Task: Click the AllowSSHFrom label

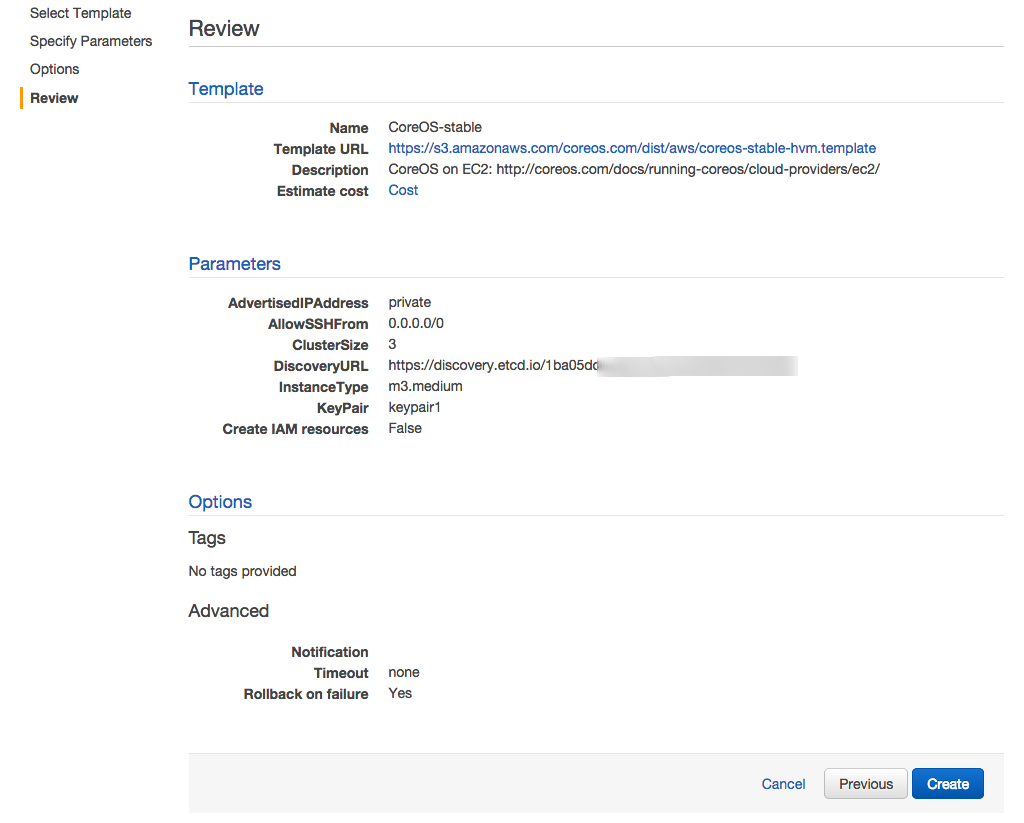Action: pyautogui.click(x=318, y=324)
